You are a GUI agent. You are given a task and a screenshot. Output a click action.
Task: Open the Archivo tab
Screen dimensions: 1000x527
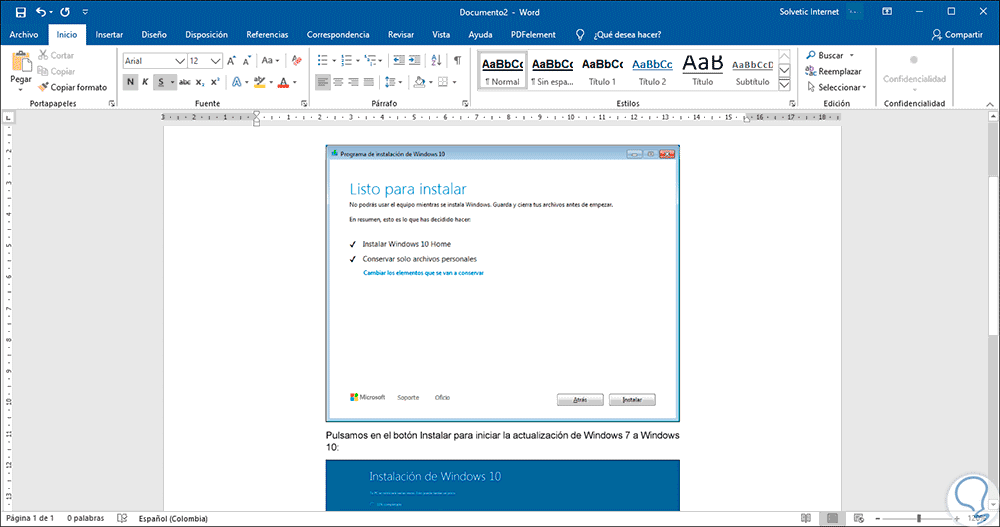tap(24, 34)
